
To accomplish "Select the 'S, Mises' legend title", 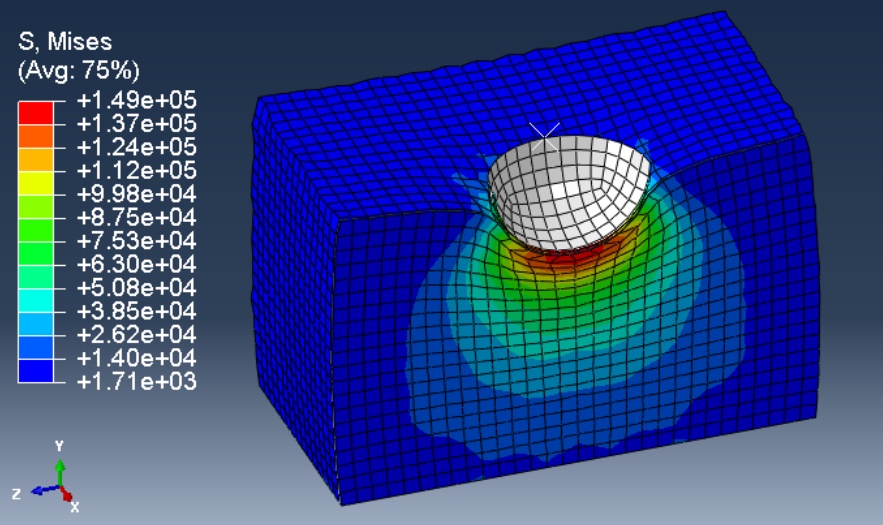I will tap(65, 42).
